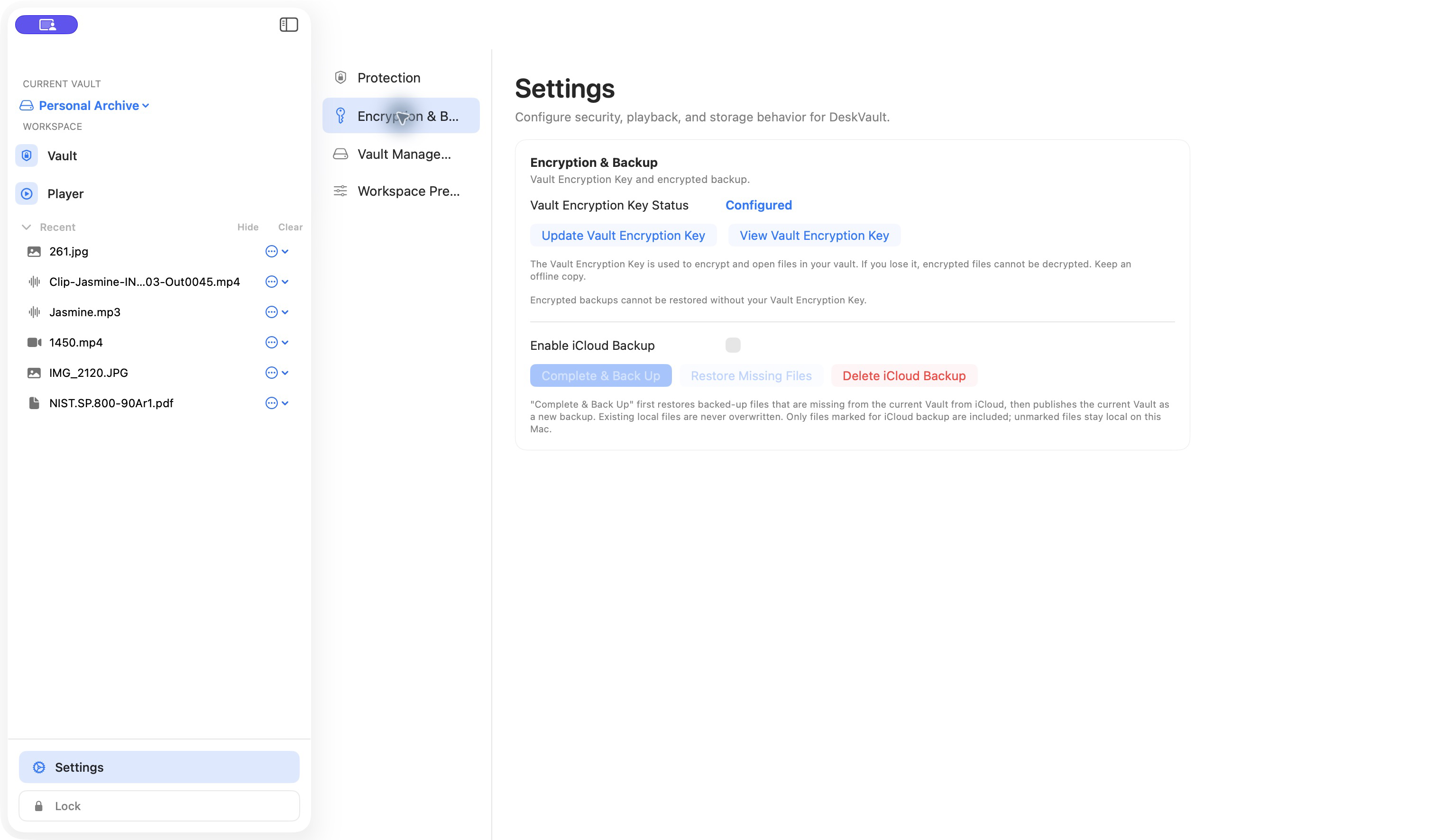The width and height of the screenshot is (1434, 840).
Task: Open the 1450.mp4 recent file
Action: tap(76, 342)
